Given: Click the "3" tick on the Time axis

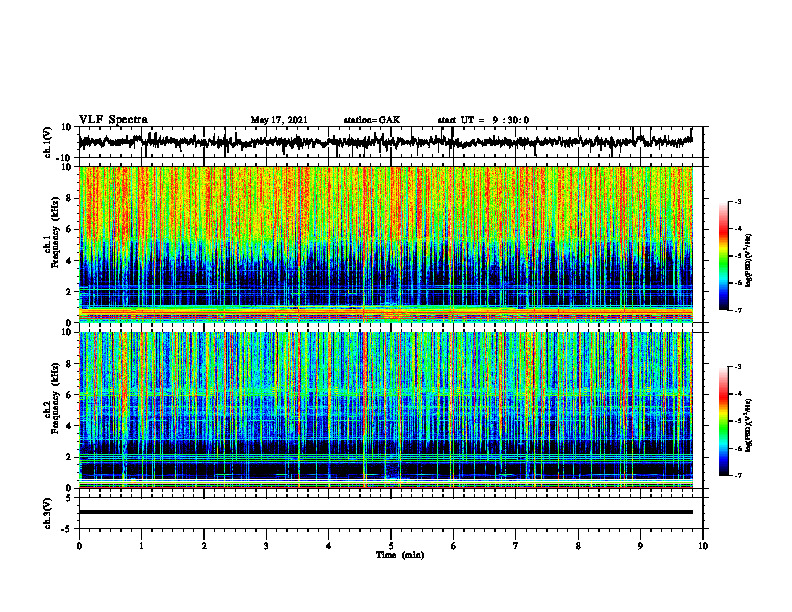Looking at the screenshot, I should pos(266,546).
